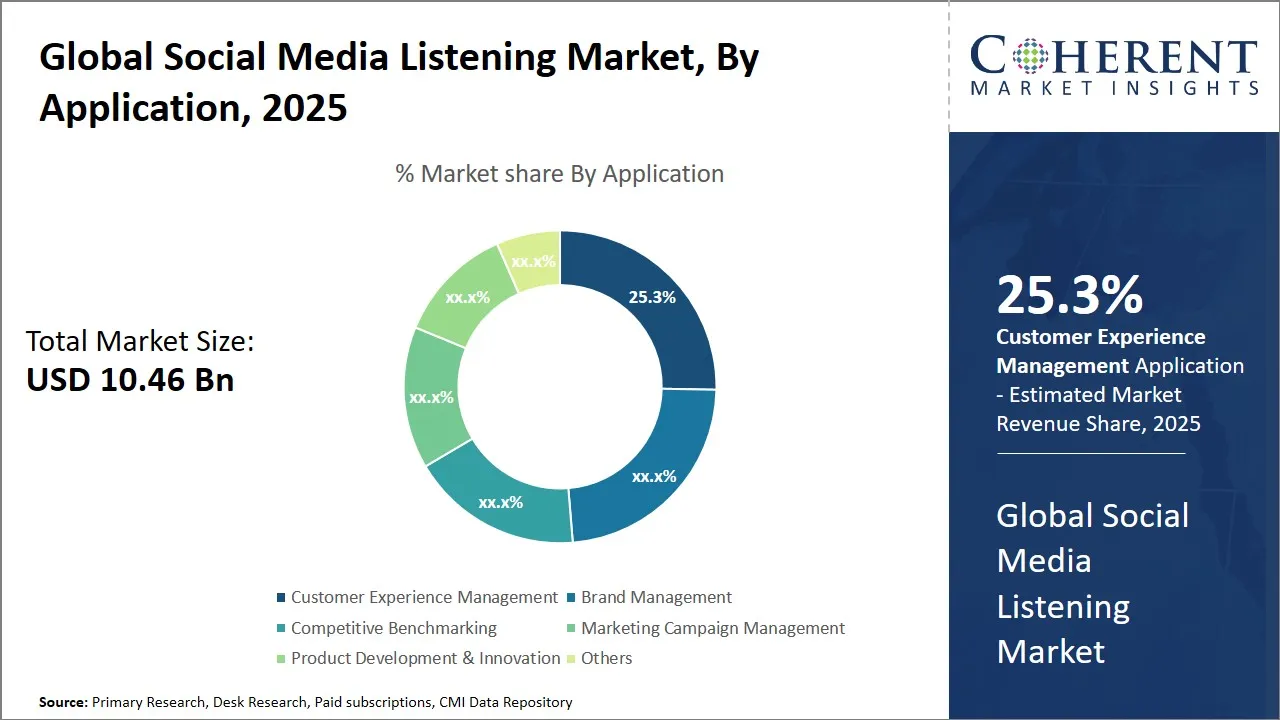Select the '% Market share By Application' subtitle
The width and height of the screenshot is (1280, 720).
click(559, 174)
